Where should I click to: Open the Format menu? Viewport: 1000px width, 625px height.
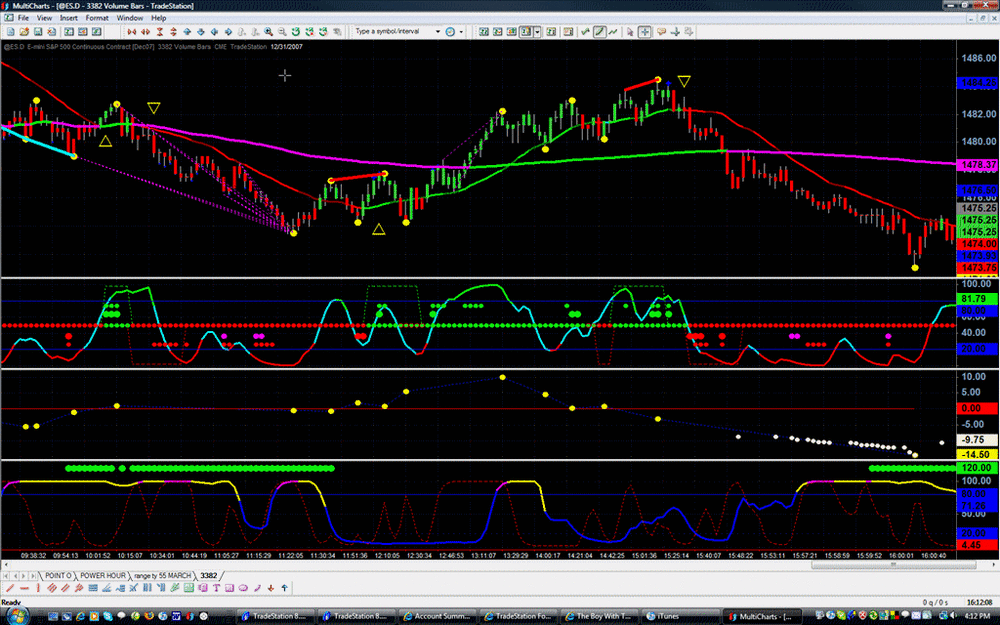97,18
